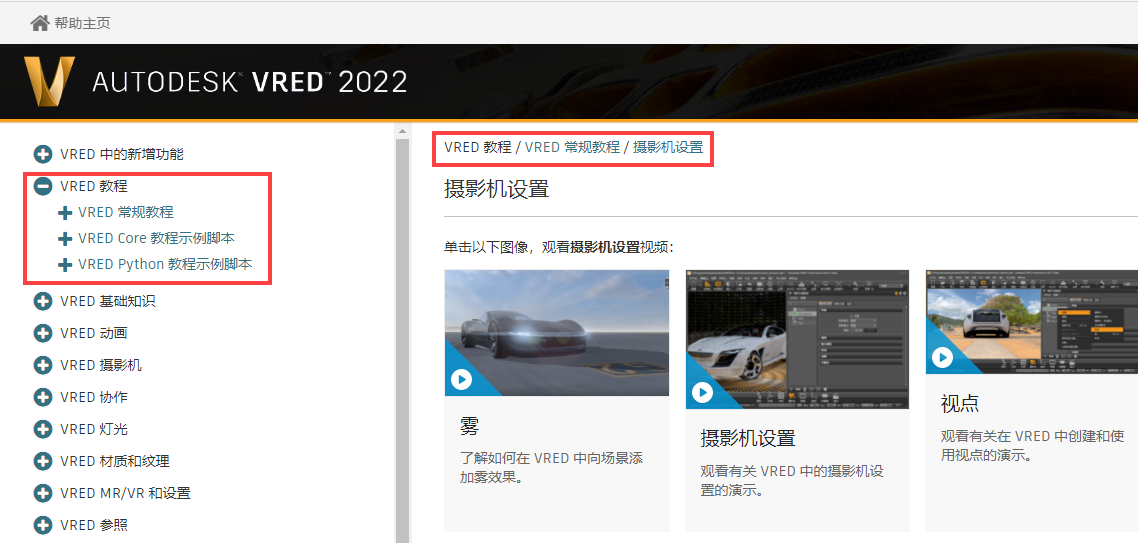Click the sidebar scrollbar up arrow
The height and width of the screenshot is (543, 1138).
tap(401, 131)
